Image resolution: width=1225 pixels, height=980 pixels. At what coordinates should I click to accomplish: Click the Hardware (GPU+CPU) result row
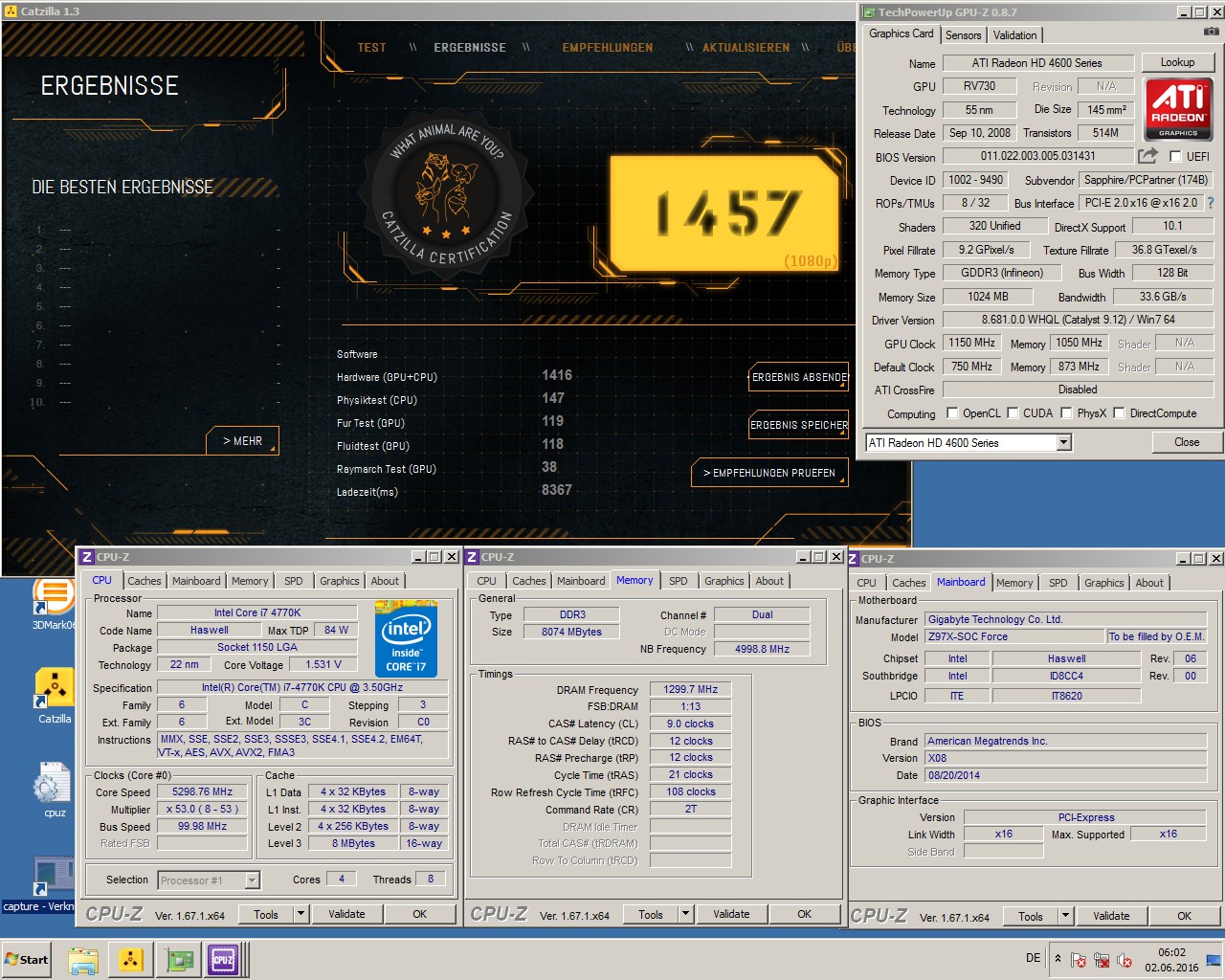tap(455, 376)
